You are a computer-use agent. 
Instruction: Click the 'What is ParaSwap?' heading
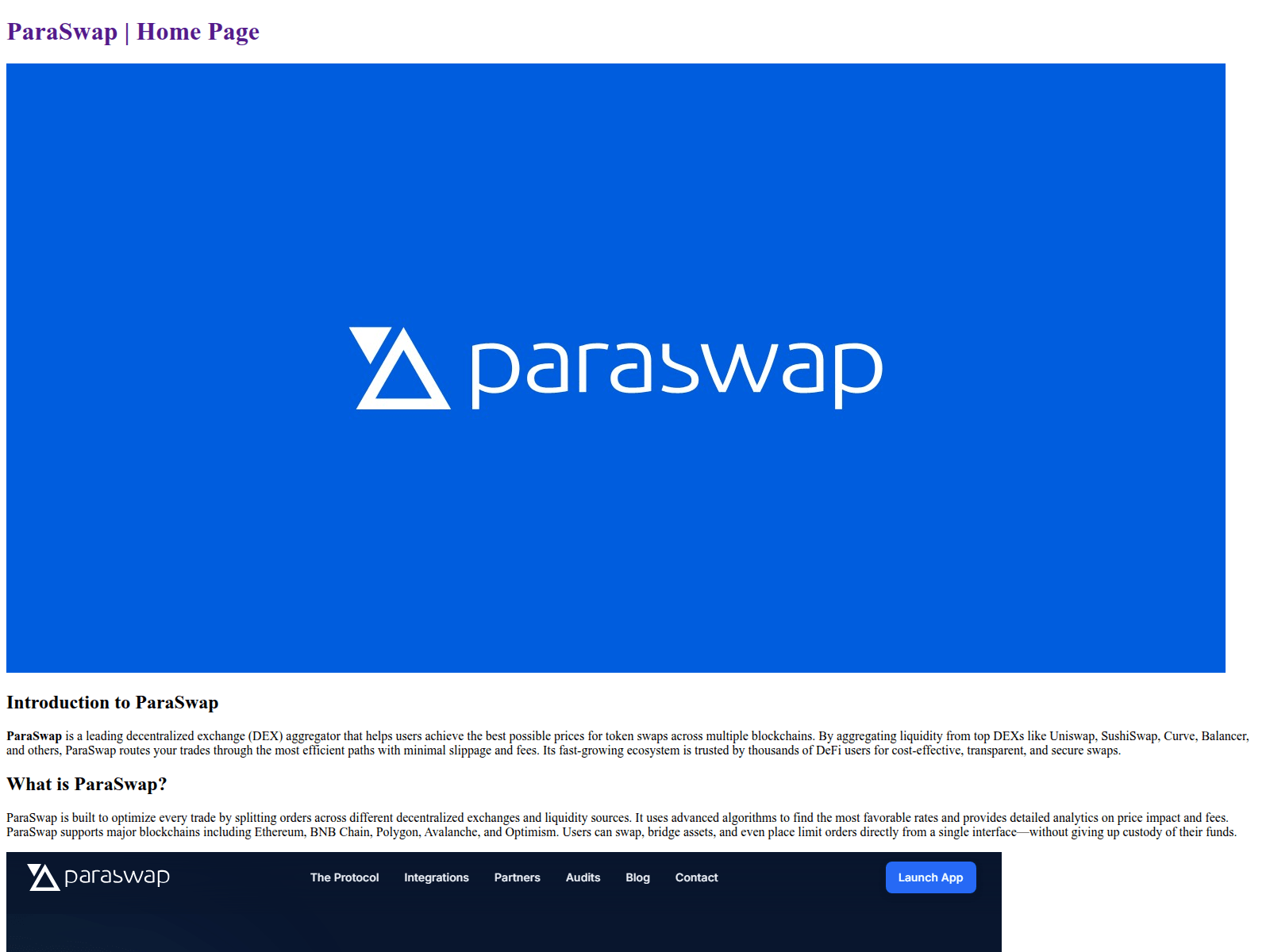[x=87, y=784]
